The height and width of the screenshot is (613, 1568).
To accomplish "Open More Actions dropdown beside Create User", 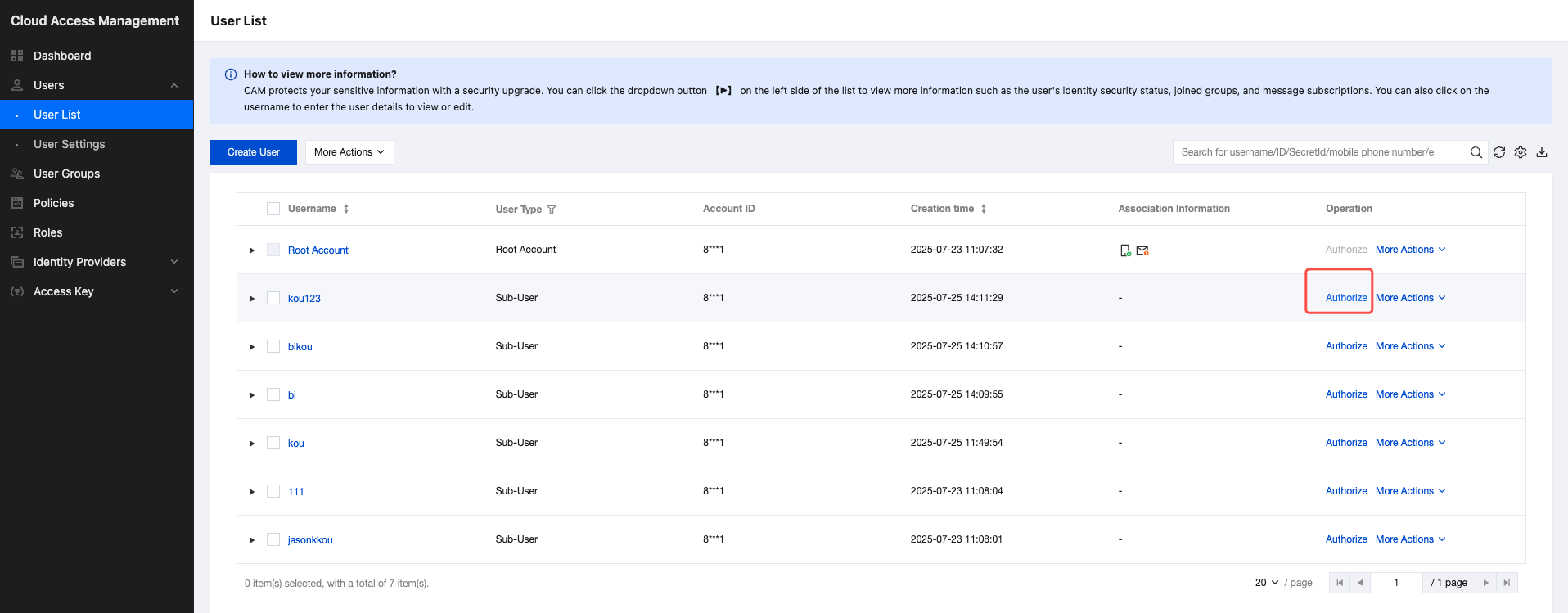I will pyautogui.click(x=349, y=152).
